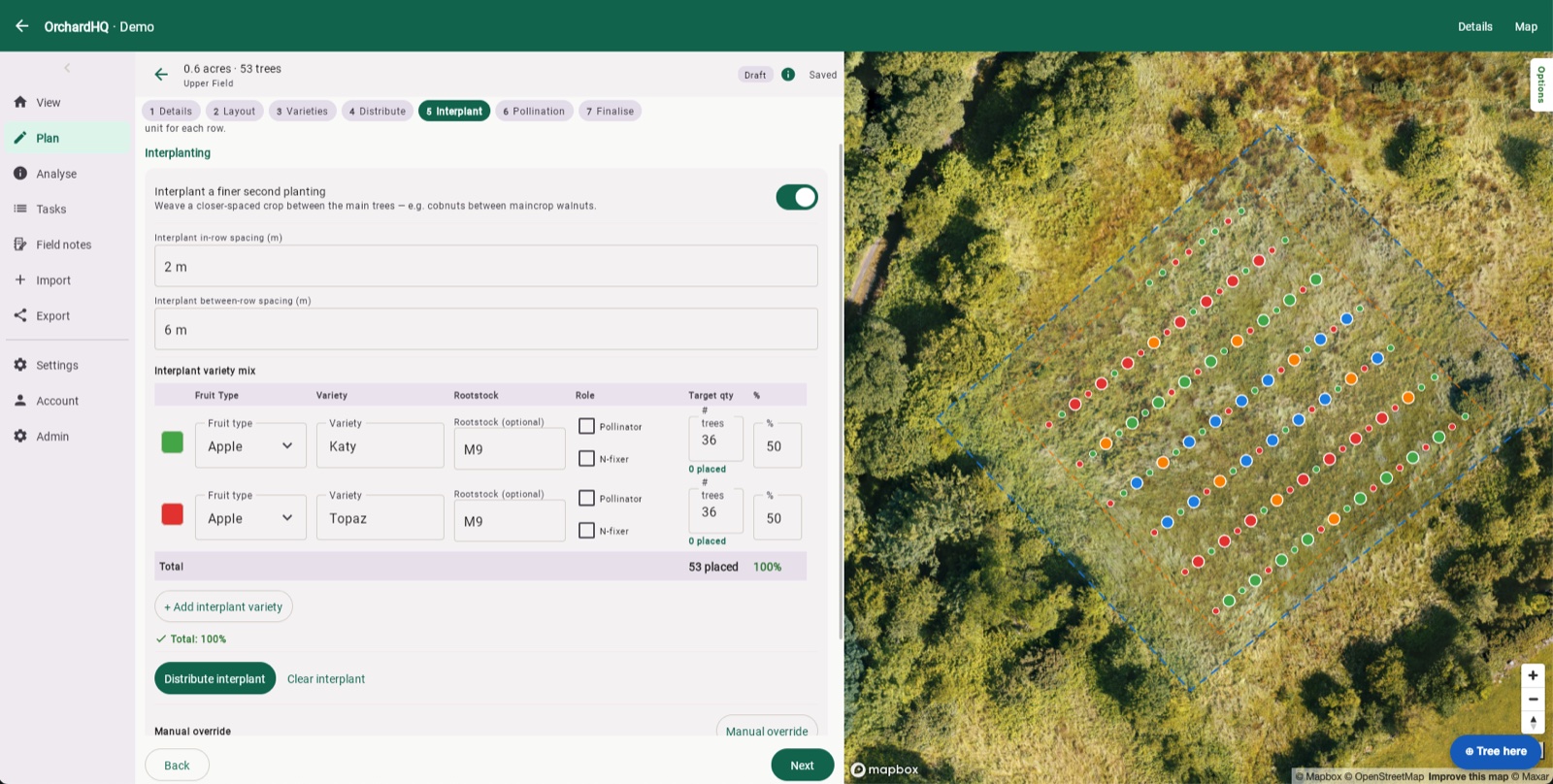Select the red colour swatch for Topaz
The height and width of the screenshot is (784, 1553).
pyautogui.click(x=172, y=514)
